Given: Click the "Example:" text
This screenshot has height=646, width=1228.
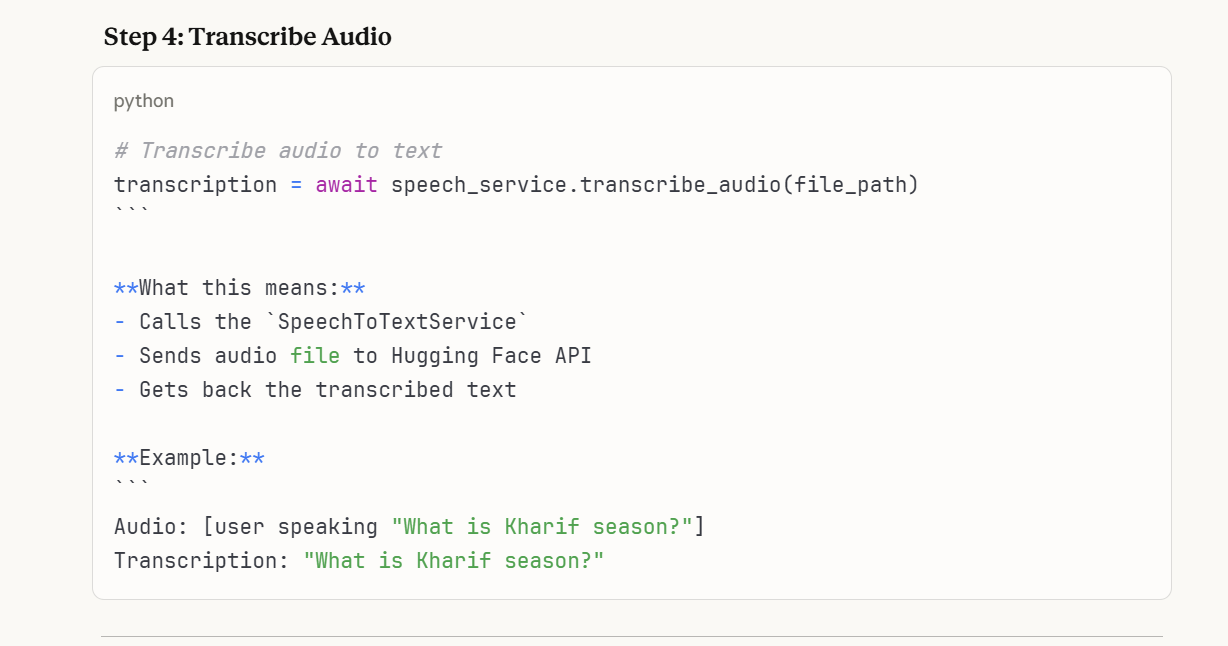Looking at the screenshot, I should point(189,459).
